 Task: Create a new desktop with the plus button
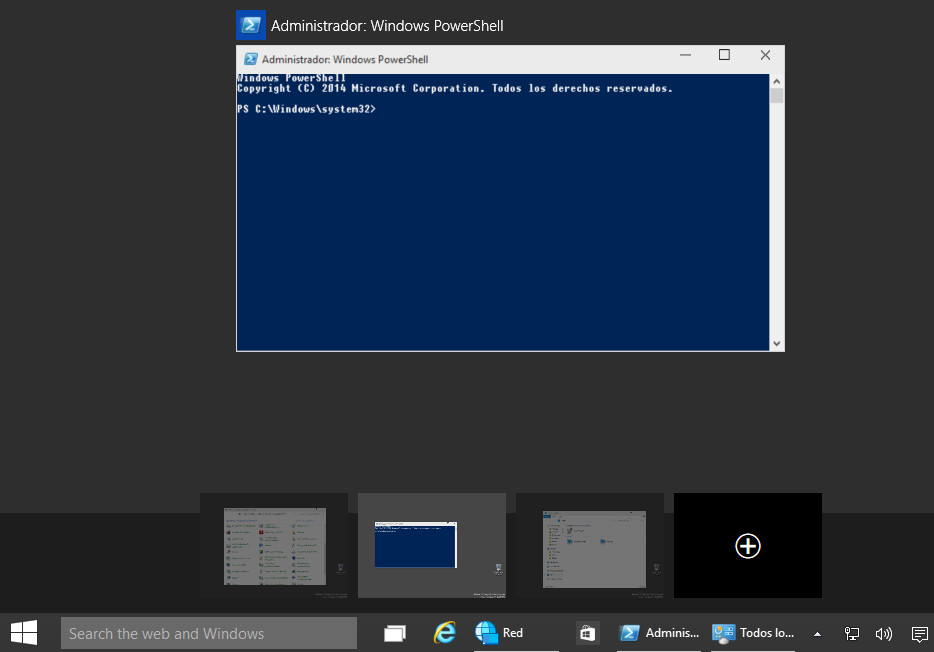click(x=747, y=545)
